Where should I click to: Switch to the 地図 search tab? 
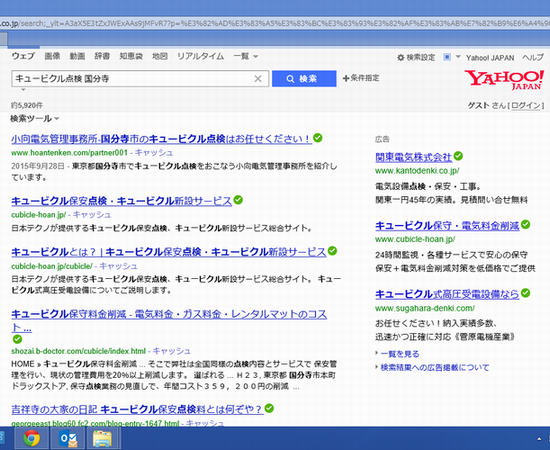(x=160, y=56)
